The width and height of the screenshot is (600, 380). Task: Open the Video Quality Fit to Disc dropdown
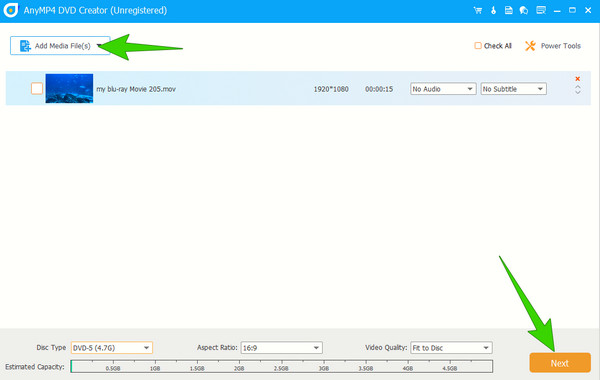[x=451, y=348]
